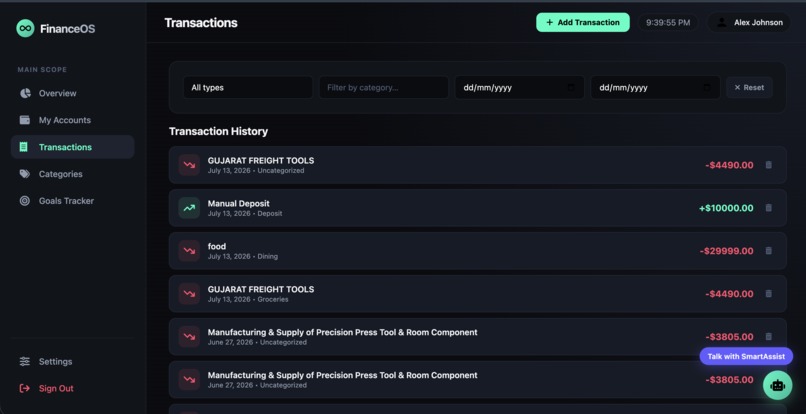Click the Transaction History heading
This screenshot has width=806, height=414.
[x=218, y=132]
